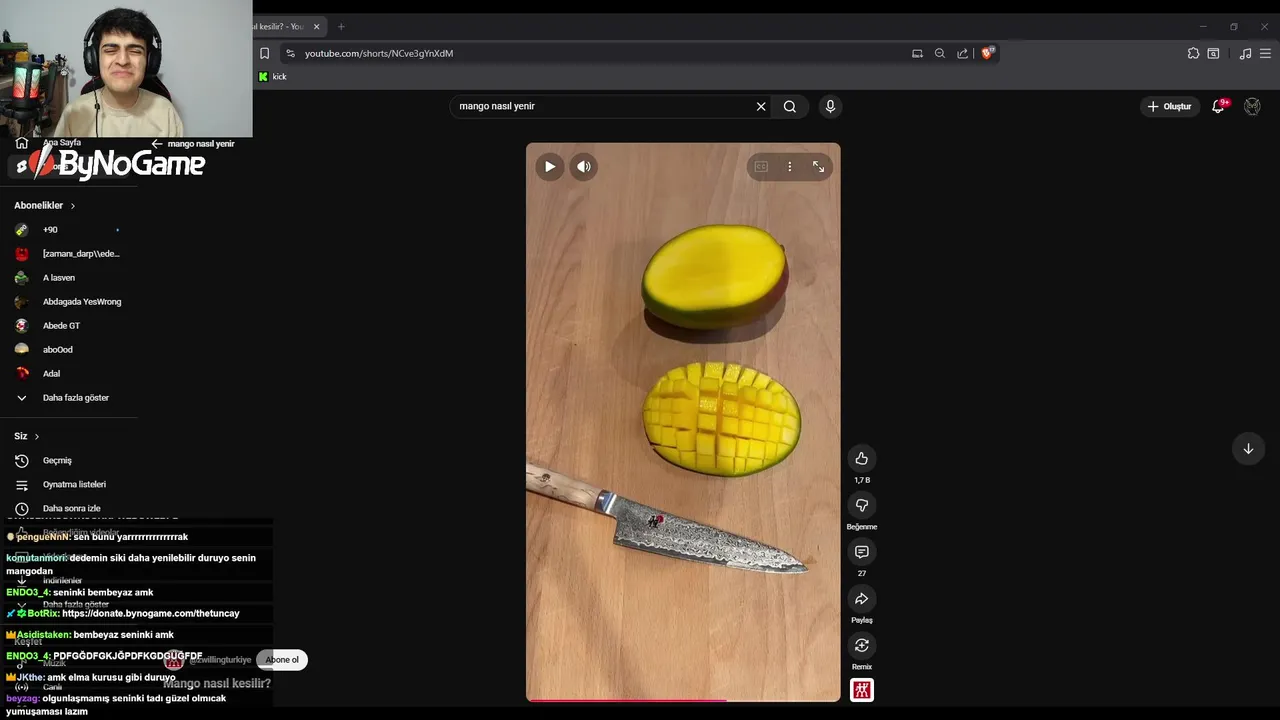Select the YouTube 'kesilir?' browser tab
Screen dimensions: 1280x720
click(x=280, y=26)
